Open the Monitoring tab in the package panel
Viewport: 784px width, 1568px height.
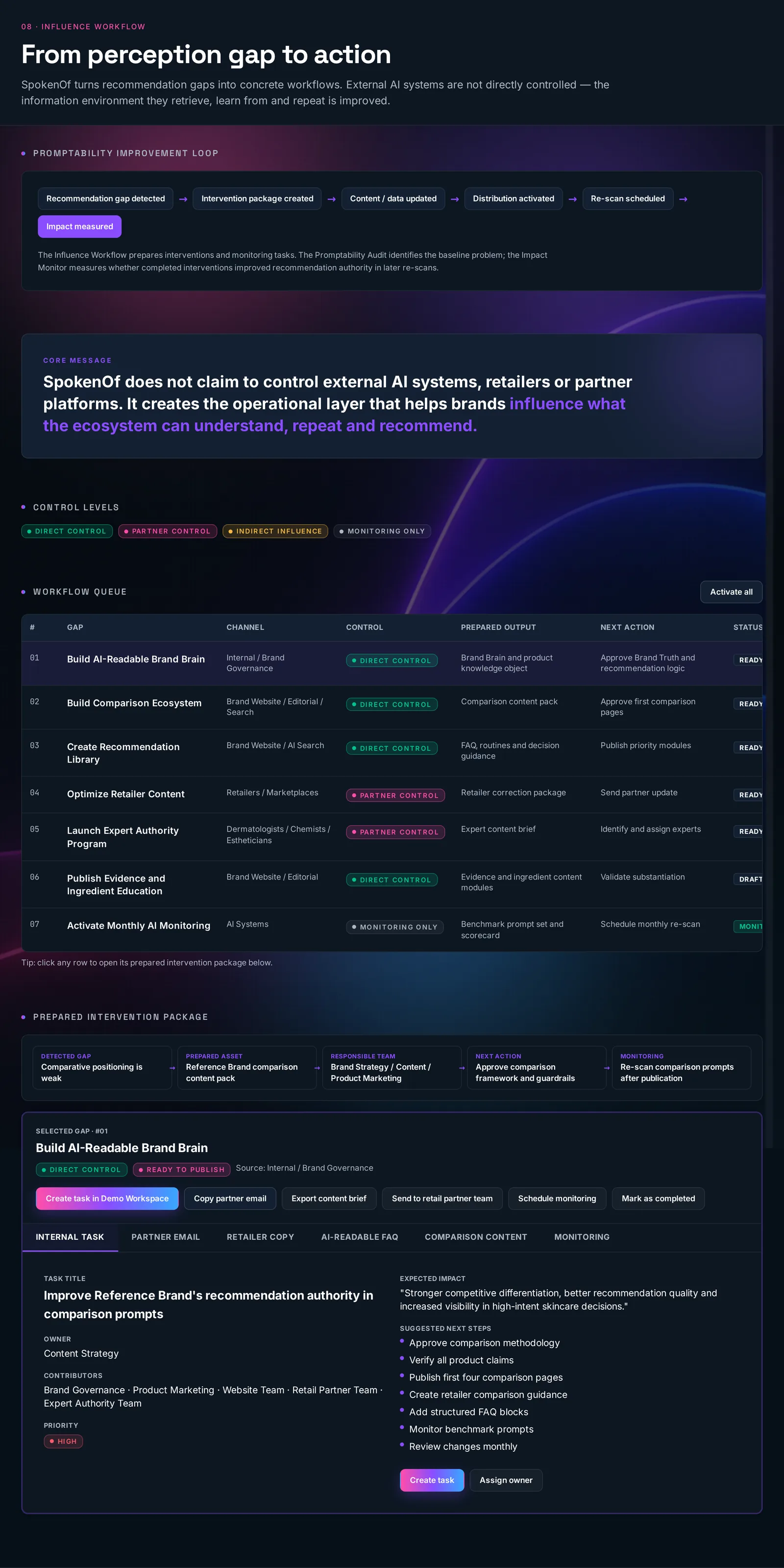[x=582, y=1237]
